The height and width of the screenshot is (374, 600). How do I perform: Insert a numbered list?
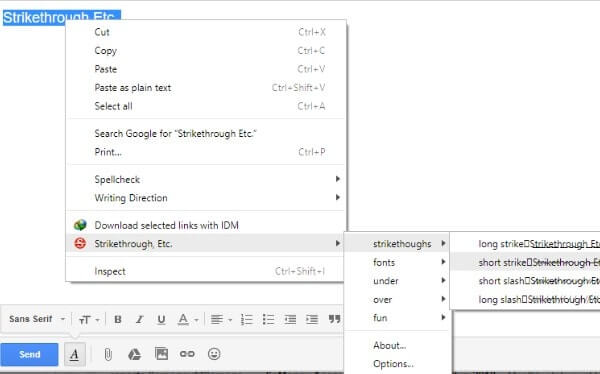(247, 319)
